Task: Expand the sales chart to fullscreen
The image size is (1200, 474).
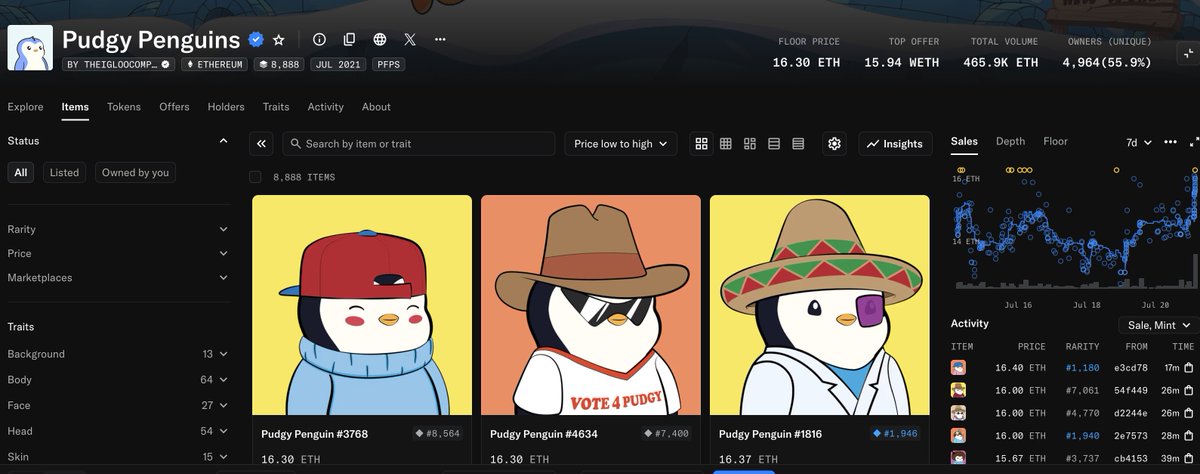Action: coord(1194,143)
